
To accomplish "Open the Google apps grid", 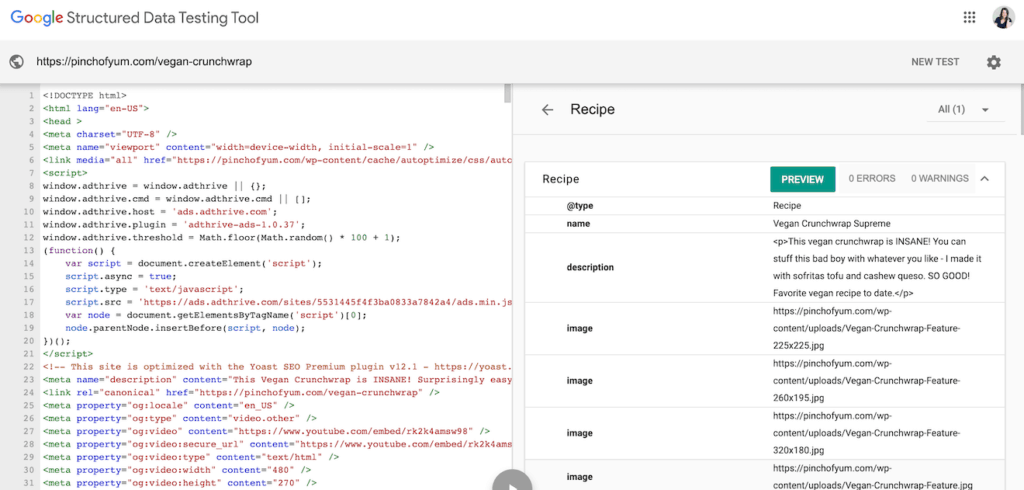I will click(x=969, y=18).
